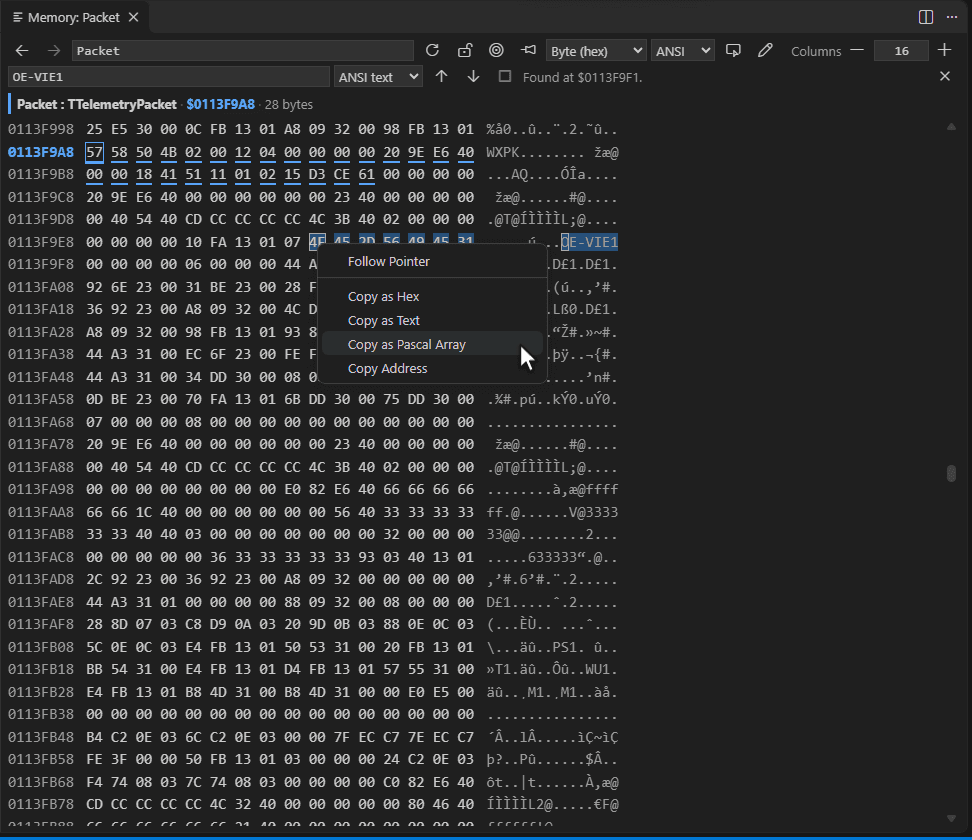Screen dimensions: 972x840
Task: Click the Packet address input field
Action: [x=242, y=51]
